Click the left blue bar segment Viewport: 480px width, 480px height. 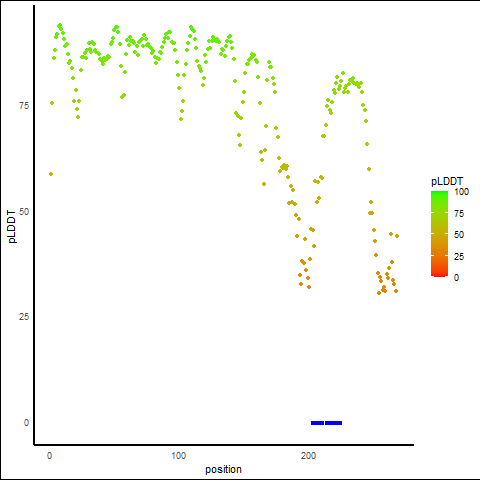317,423
